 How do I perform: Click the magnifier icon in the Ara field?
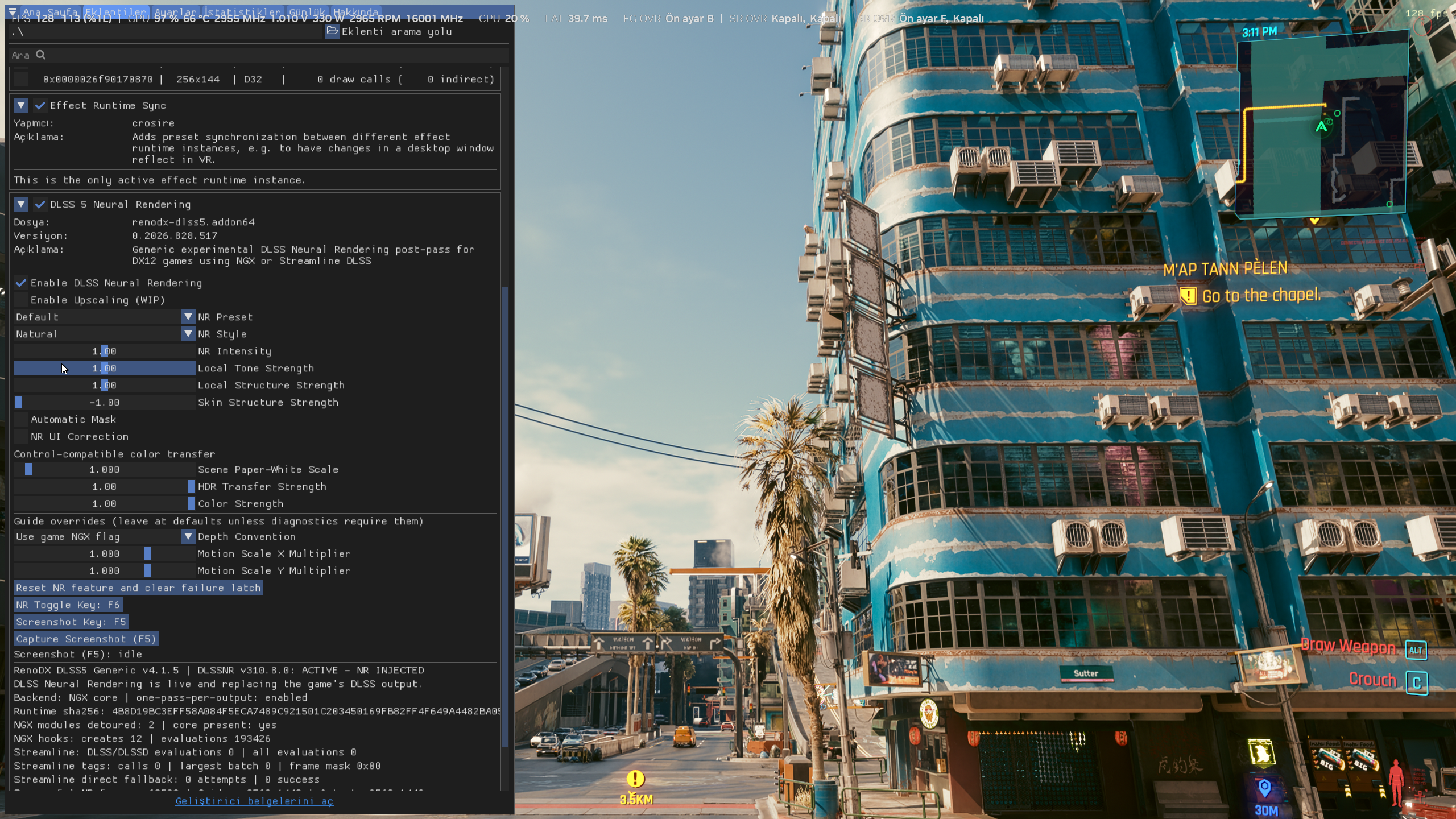coord(40,55)
